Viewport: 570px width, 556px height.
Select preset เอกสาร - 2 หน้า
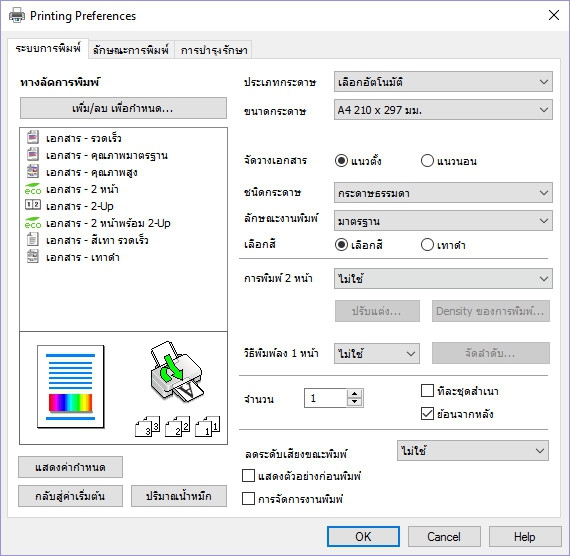(82, 189)
